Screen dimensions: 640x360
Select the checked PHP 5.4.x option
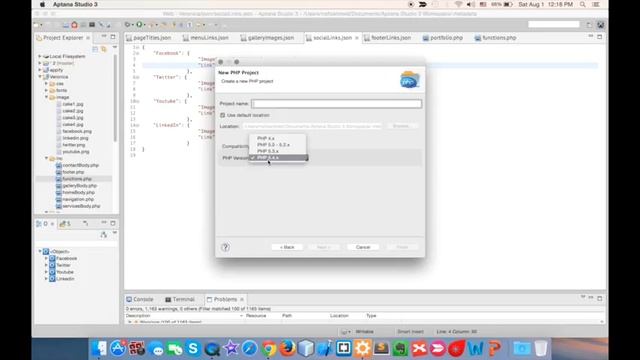[x=278, y=158]
